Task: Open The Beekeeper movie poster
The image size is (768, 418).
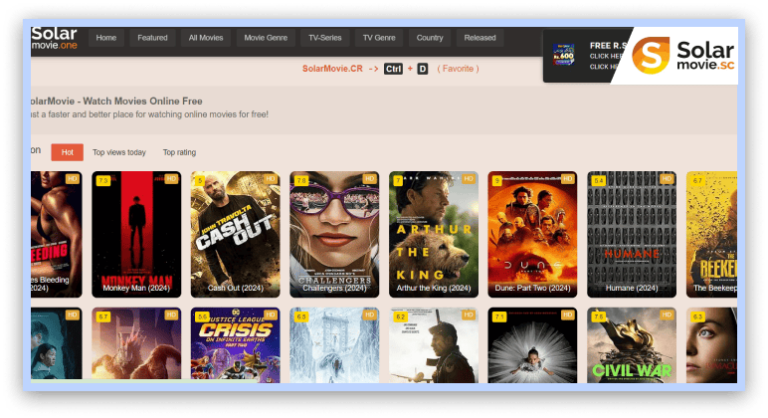Action: [711, 234]
